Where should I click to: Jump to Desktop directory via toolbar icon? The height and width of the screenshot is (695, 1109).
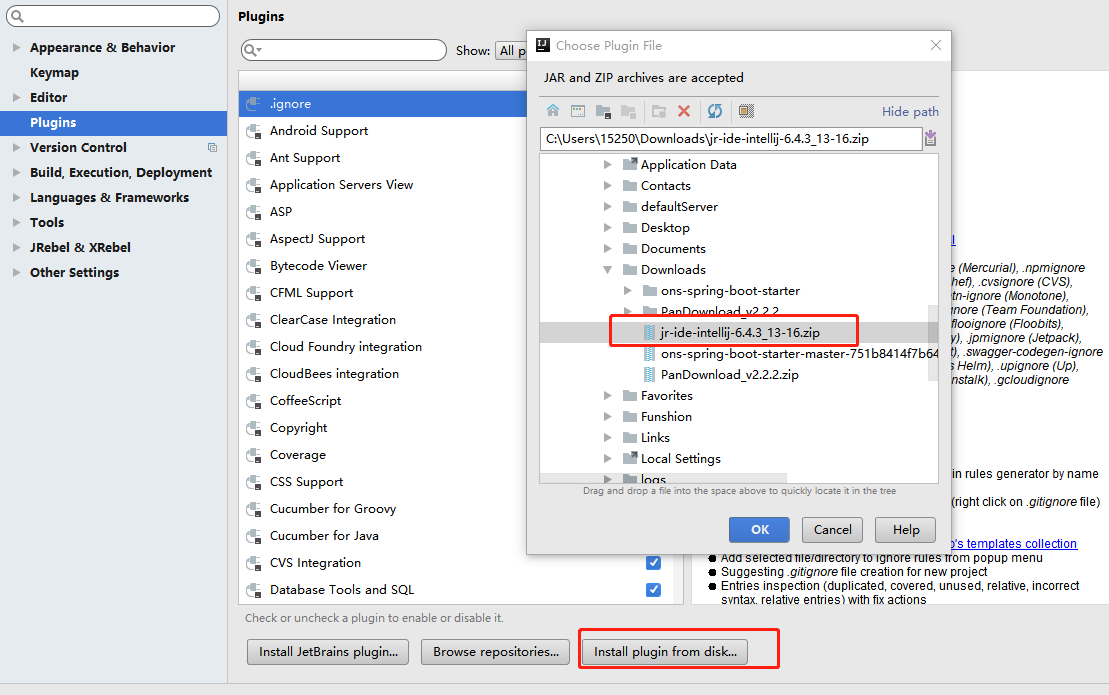coord(578,111)
